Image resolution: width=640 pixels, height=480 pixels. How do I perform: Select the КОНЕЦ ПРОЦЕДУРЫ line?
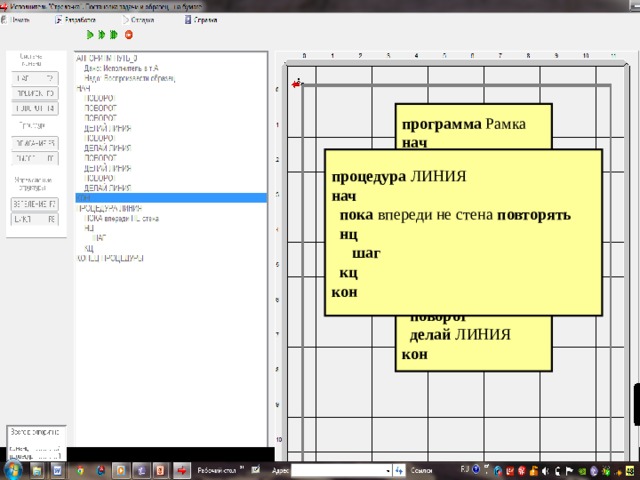click(x=110, y=258)
